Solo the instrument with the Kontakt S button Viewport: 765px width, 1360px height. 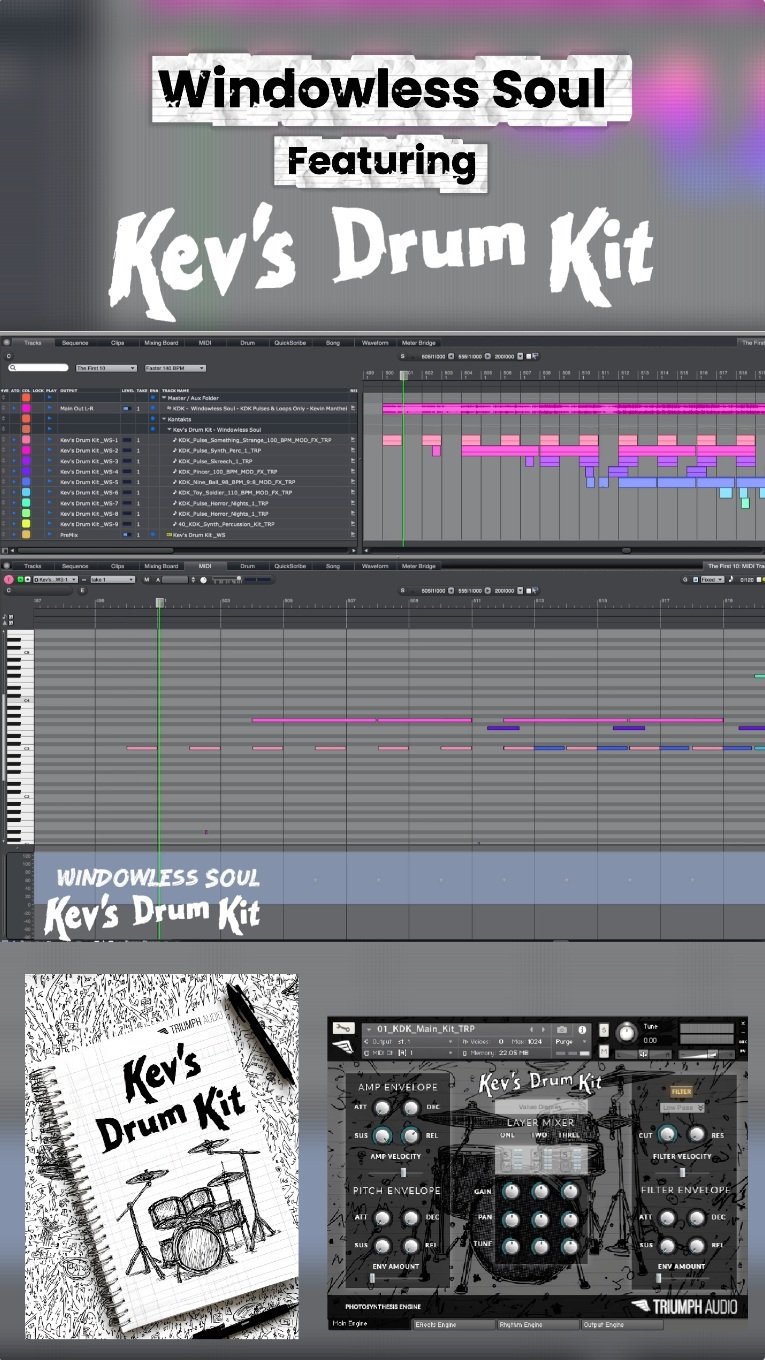[x=604, y=1030]
